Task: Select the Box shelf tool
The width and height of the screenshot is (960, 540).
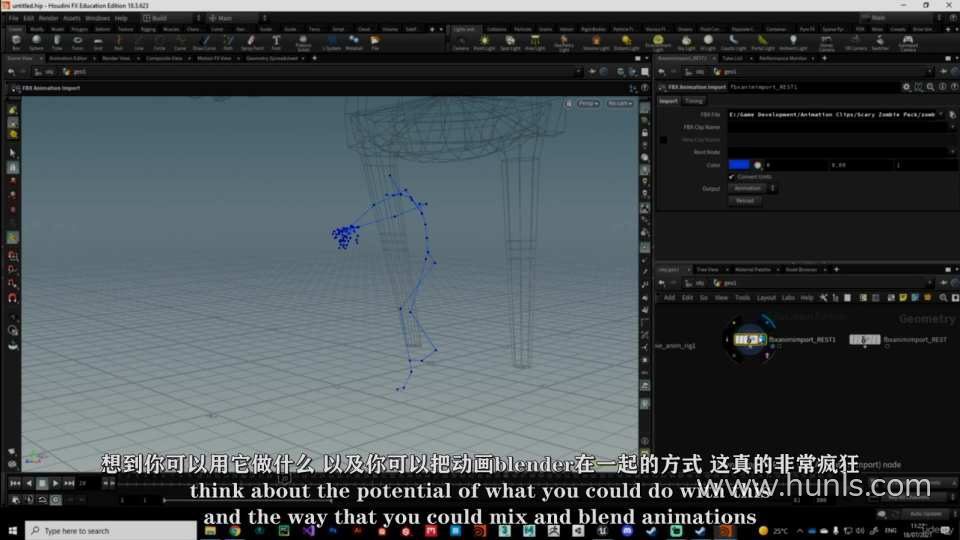Action: click(16, 42)
